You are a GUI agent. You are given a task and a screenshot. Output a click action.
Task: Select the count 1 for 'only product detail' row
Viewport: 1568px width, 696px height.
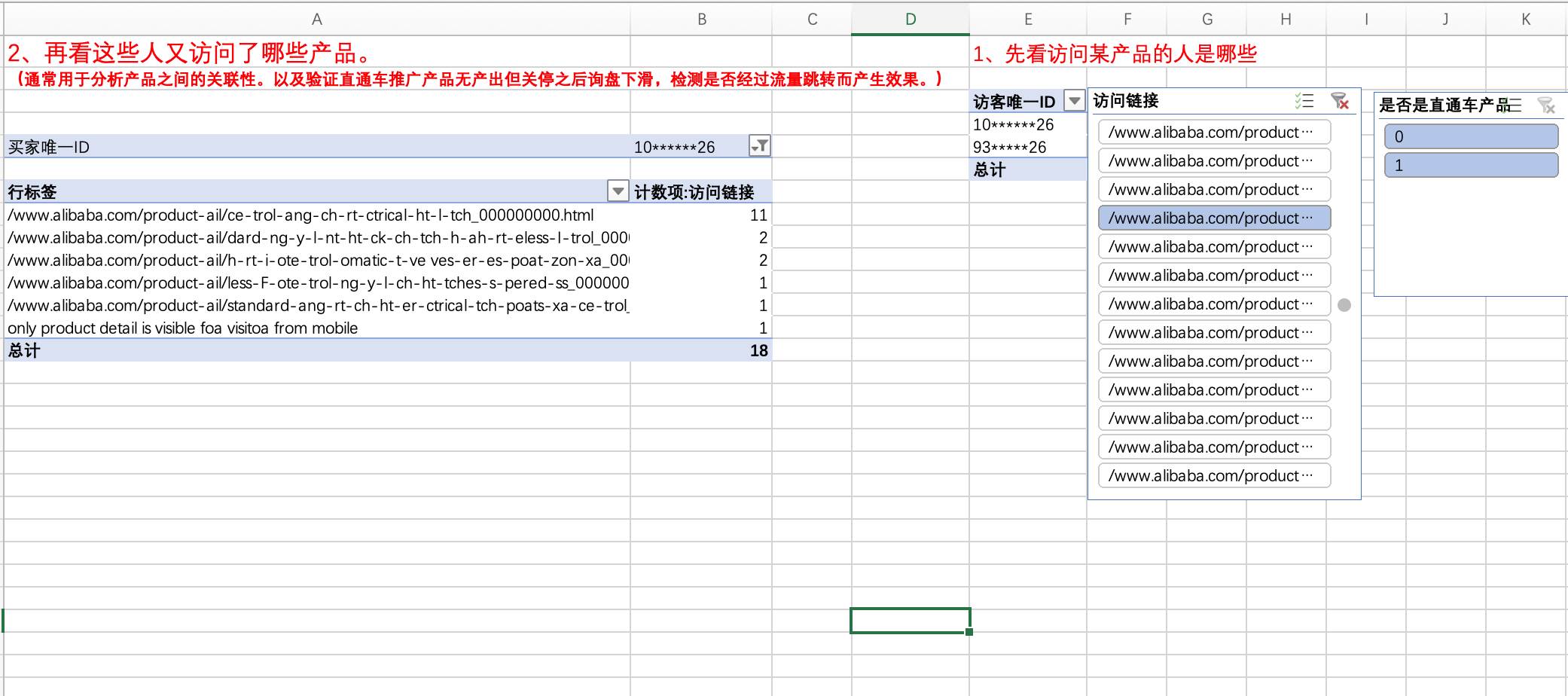coord(701,328)
